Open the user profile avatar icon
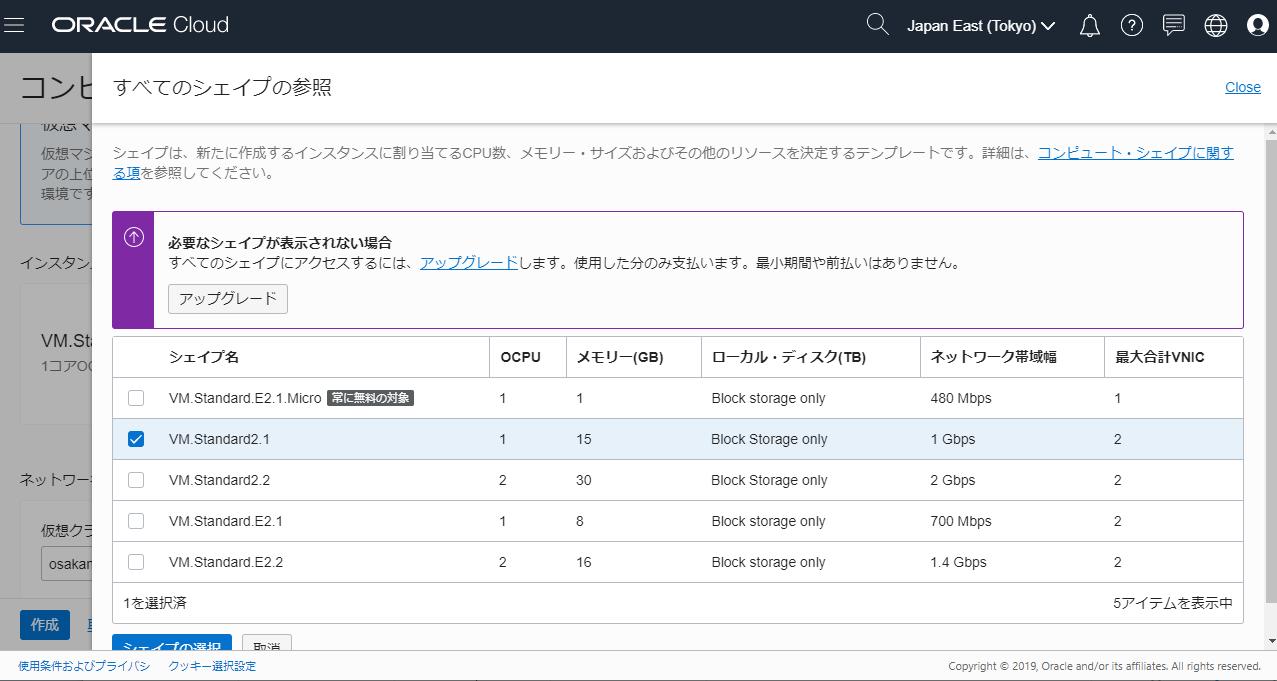This screenshot has width=1277, height=681. [x=1258, y=26]
